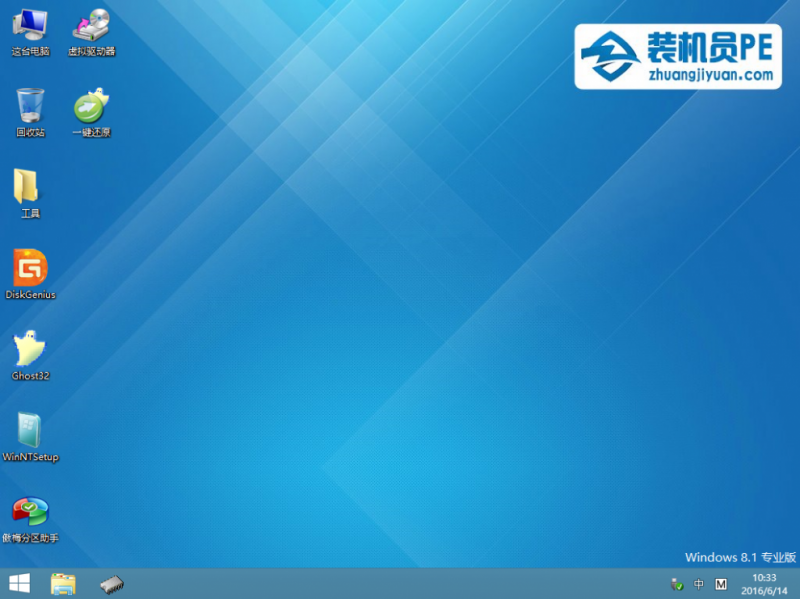Click the Windows 8.1 专业版 watermark text
The height and width of the screenshot is (599, 800).
[x=740, y=556]
